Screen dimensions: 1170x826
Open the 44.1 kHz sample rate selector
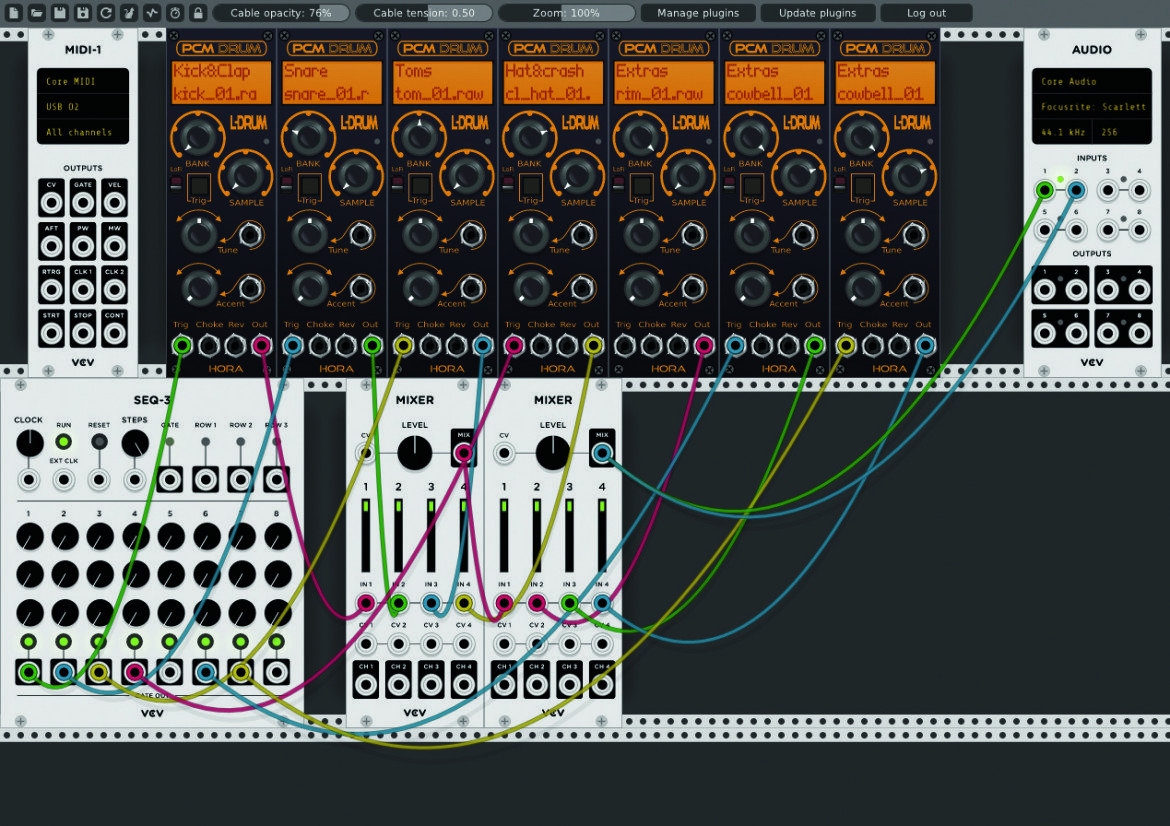(x=1063, y=132)
